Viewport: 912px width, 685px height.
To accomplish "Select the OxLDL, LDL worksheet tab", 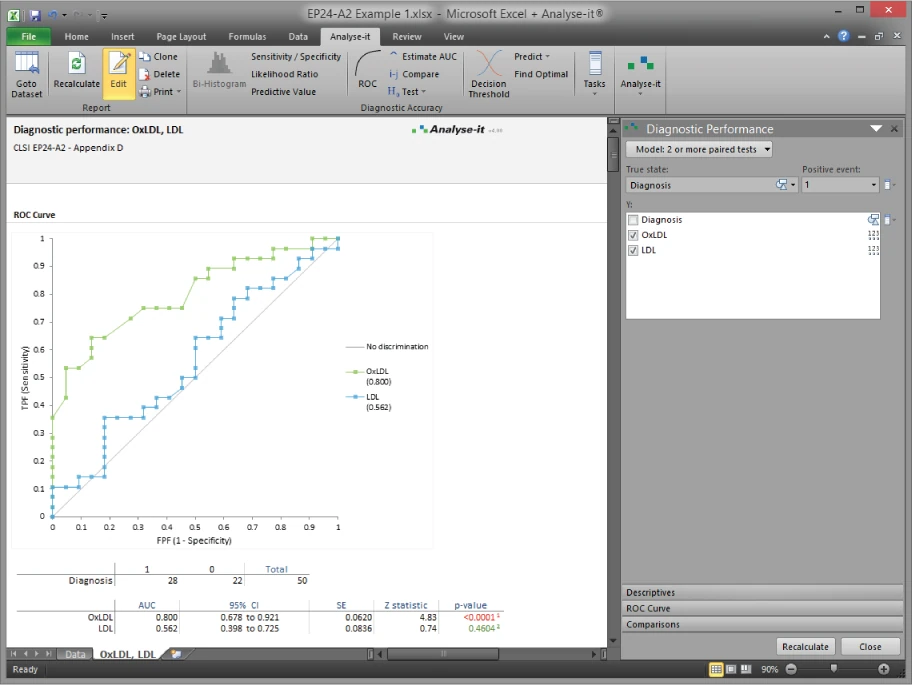I will coord(127,654).
